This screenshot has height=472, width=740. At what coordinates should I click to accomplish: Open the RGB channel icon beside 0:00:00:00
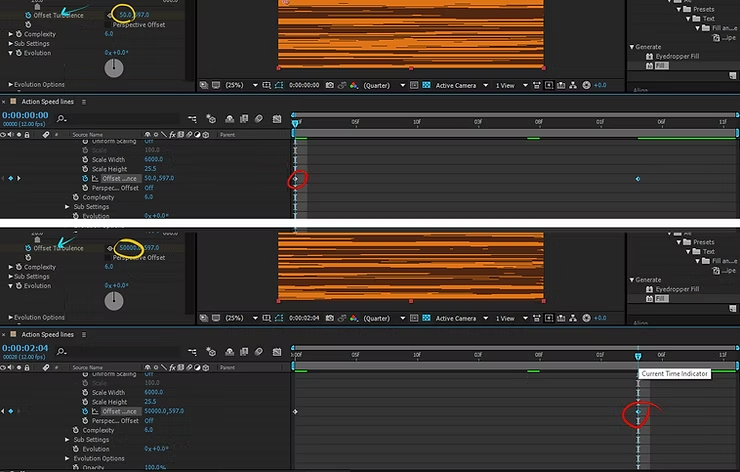(353, 85)
